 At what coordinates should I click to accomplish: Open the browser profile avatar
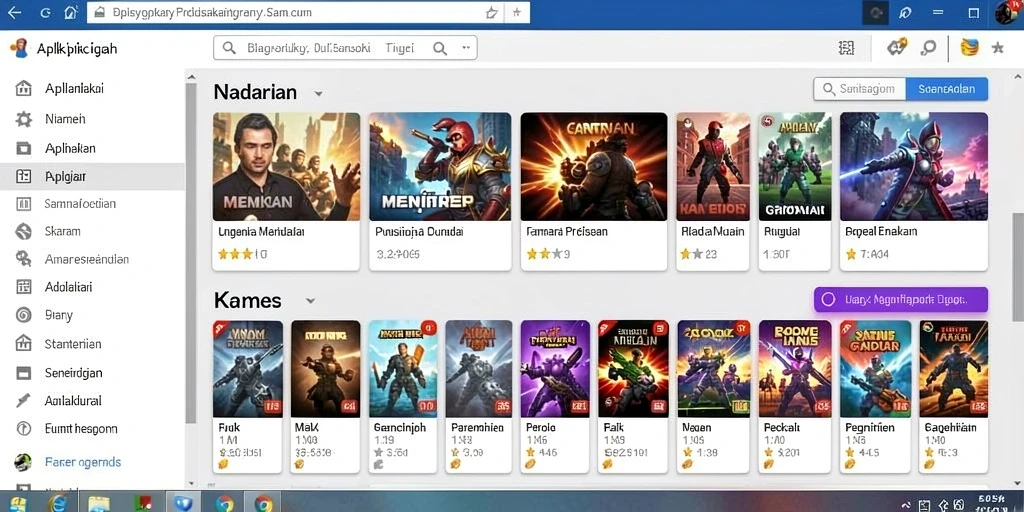tap(1006, 12)
